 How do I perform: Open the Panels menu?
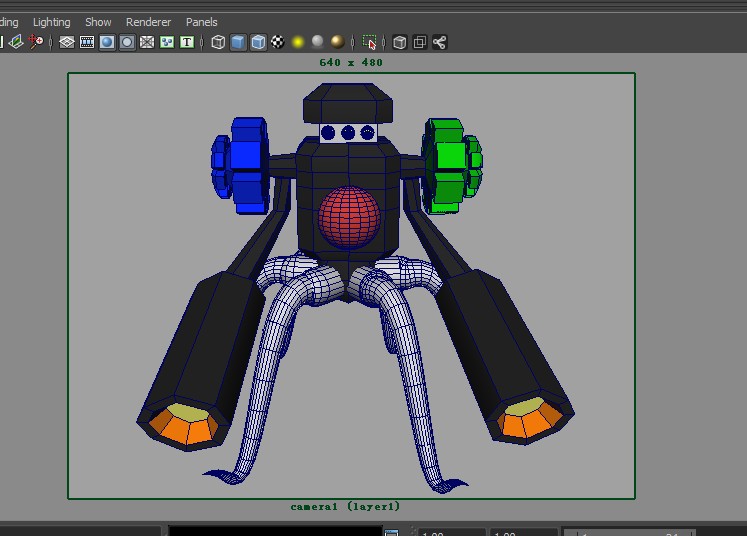[x=202, y=22]
